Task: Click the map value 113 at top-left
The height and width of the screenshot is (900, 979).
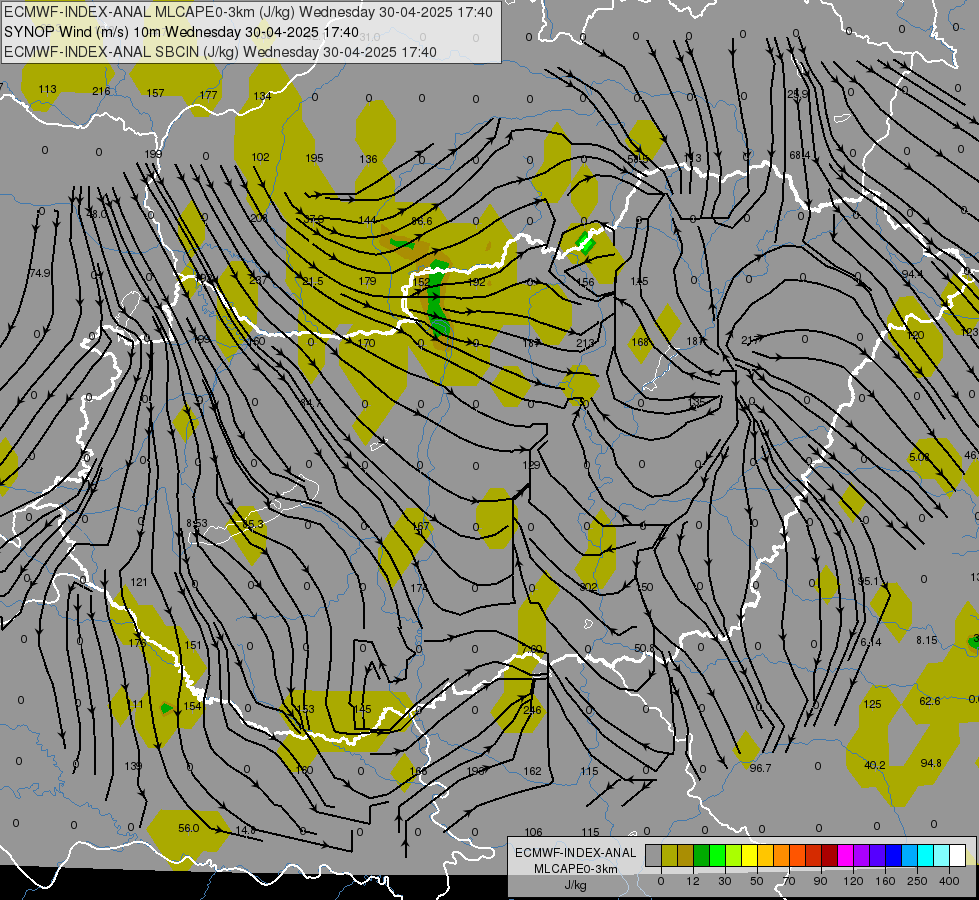Action: click(47, 89)
